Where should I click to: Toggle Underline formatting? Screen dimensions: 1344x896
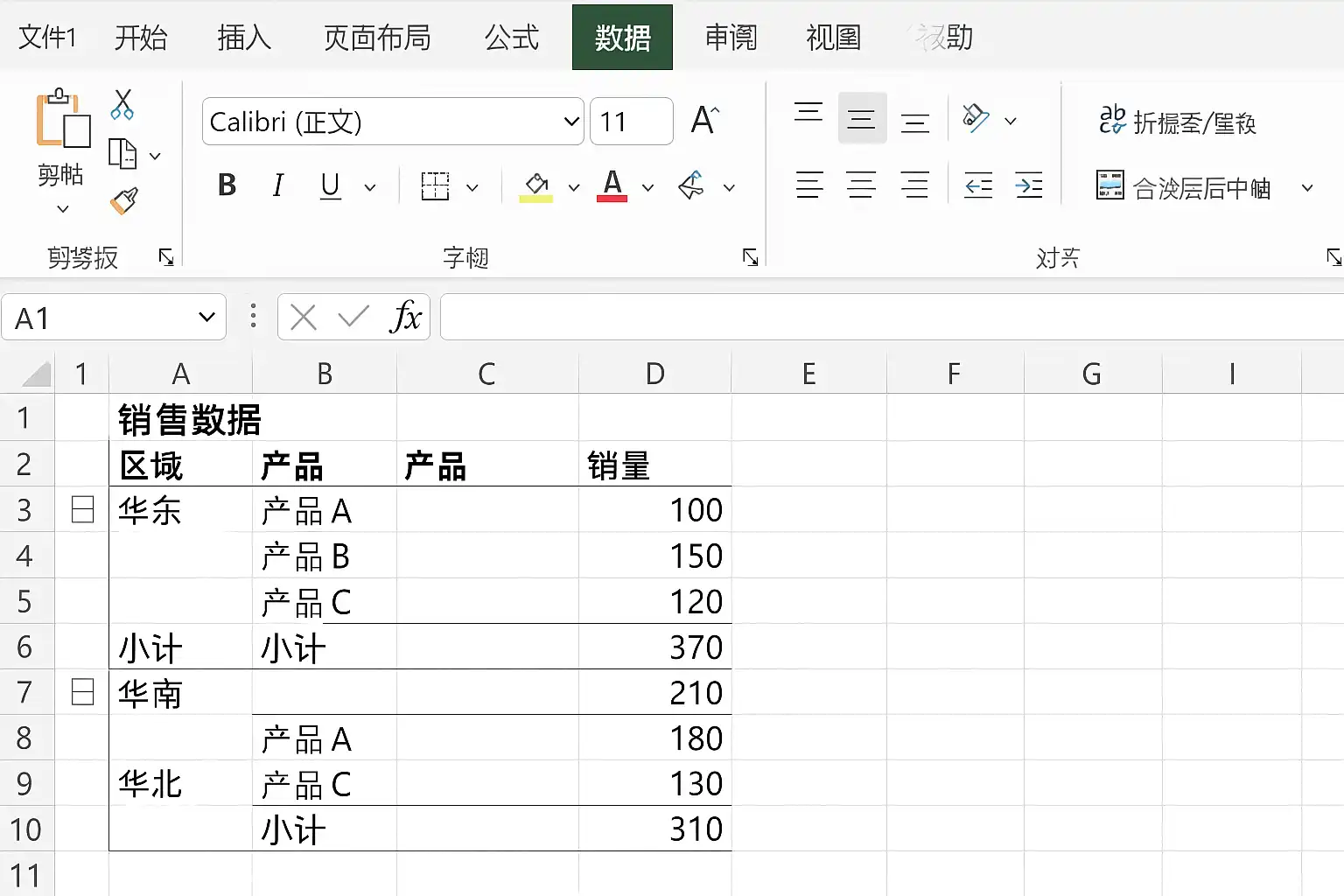point(330,185)
